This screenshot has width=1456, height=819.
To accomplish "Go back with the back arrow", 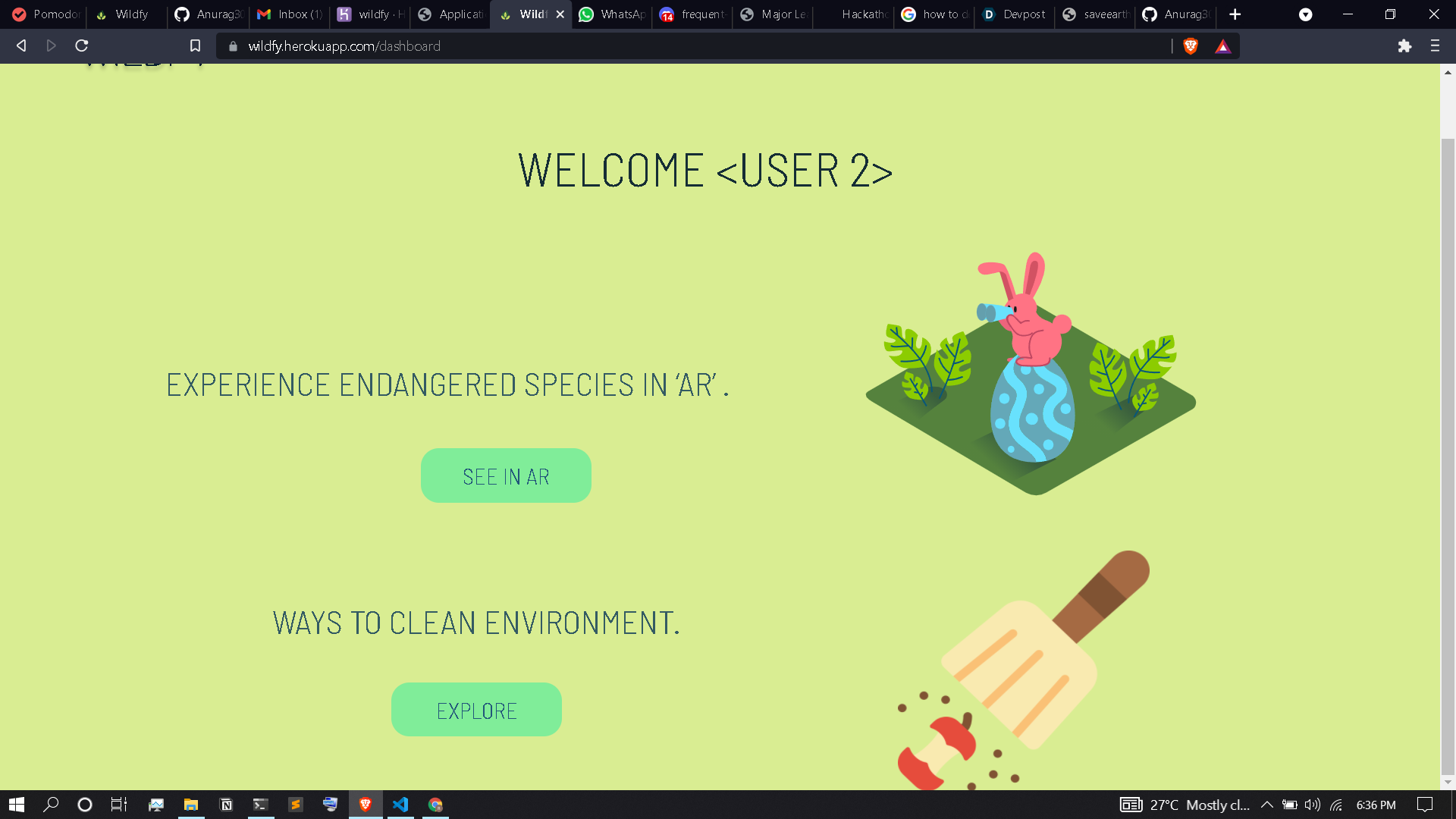I will point(21,46).
